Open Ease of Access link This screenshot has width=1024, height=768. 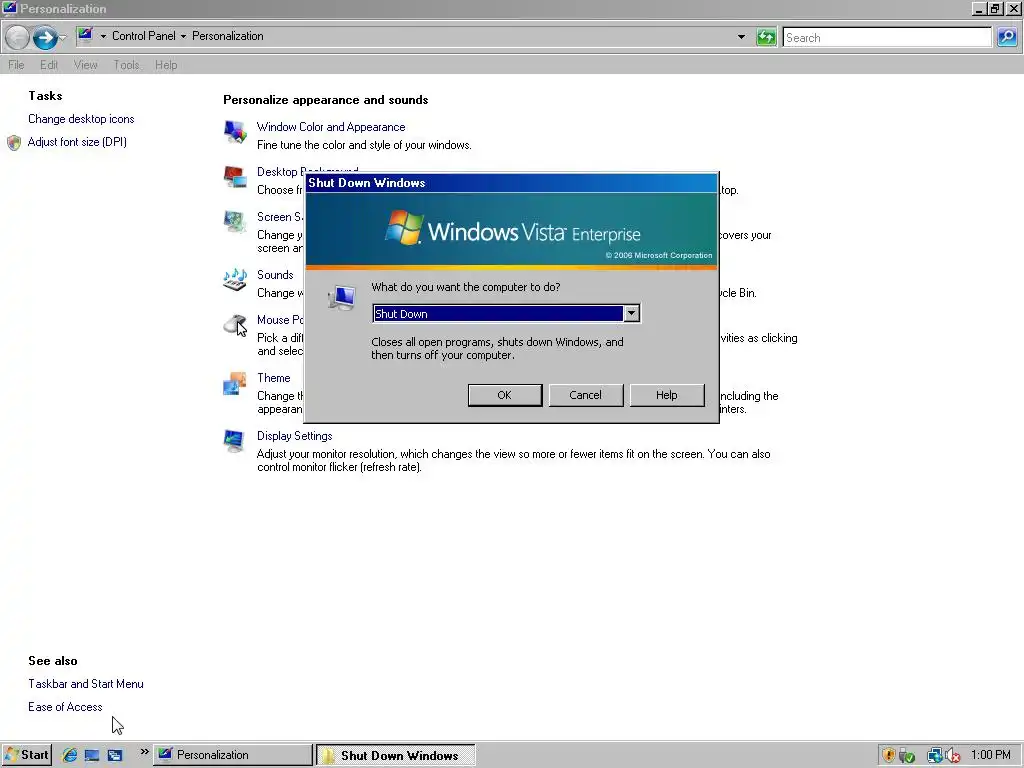pyautogui.click(x=65, y=707)
